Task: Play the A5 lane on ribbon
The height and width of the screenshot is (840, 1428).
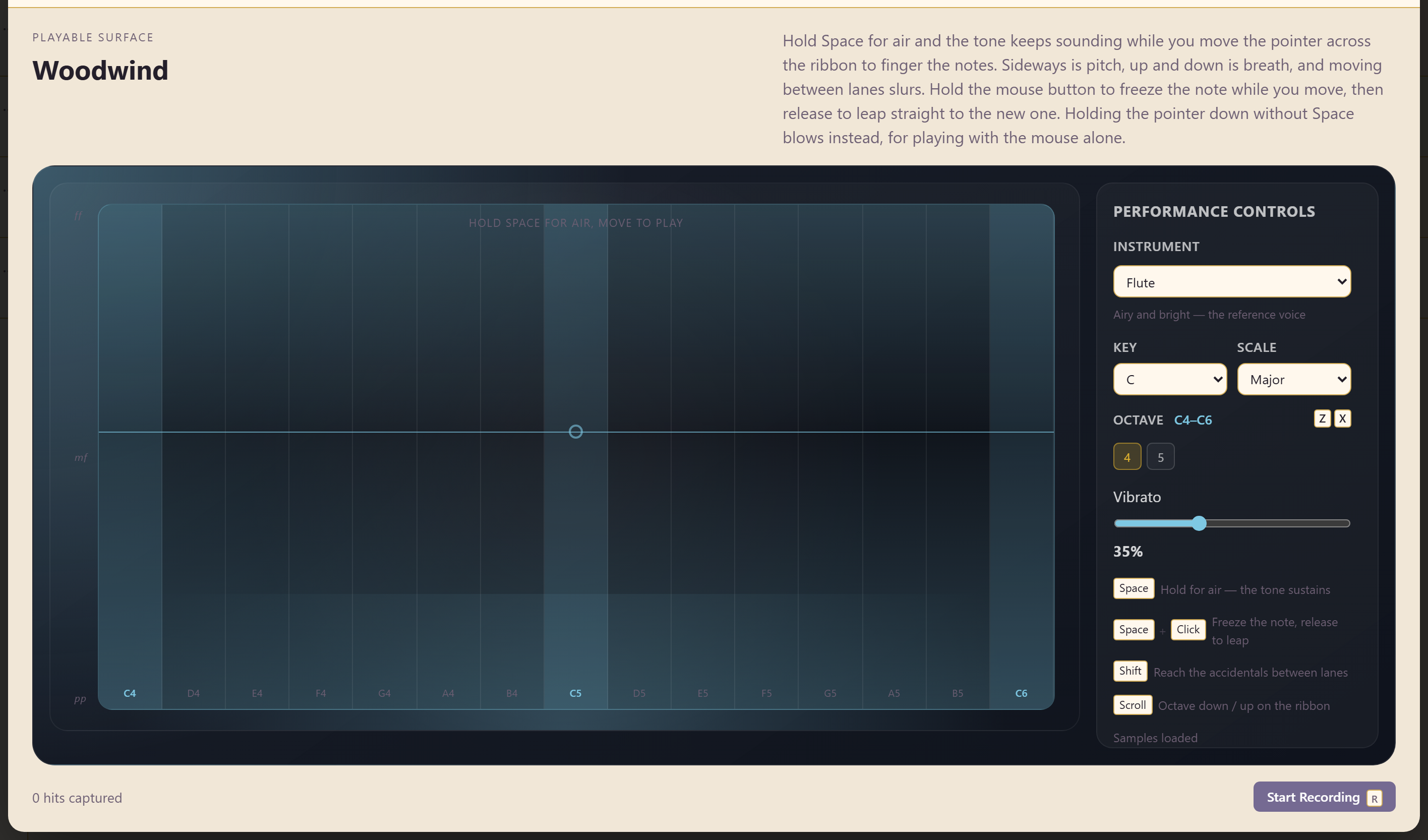Action: coord(894,456)
